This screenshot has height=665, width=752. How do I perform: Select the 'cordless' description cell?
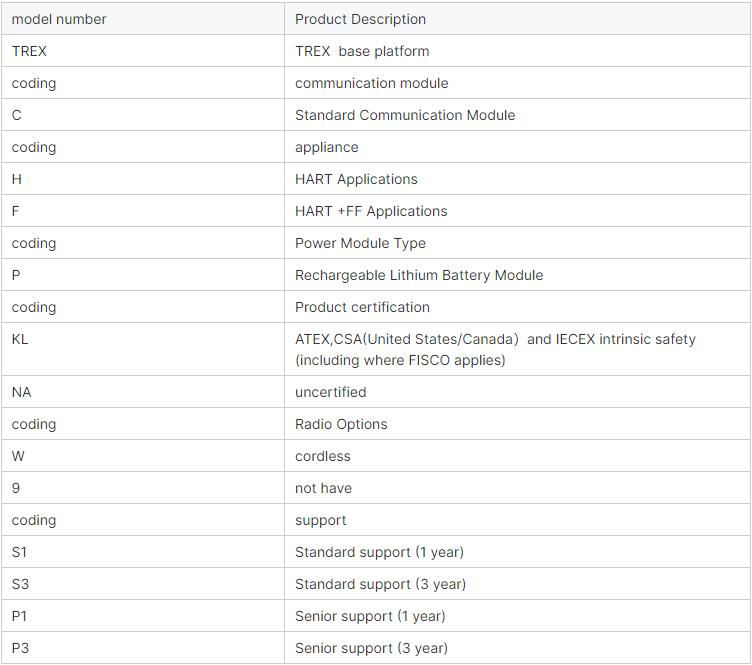323,456
